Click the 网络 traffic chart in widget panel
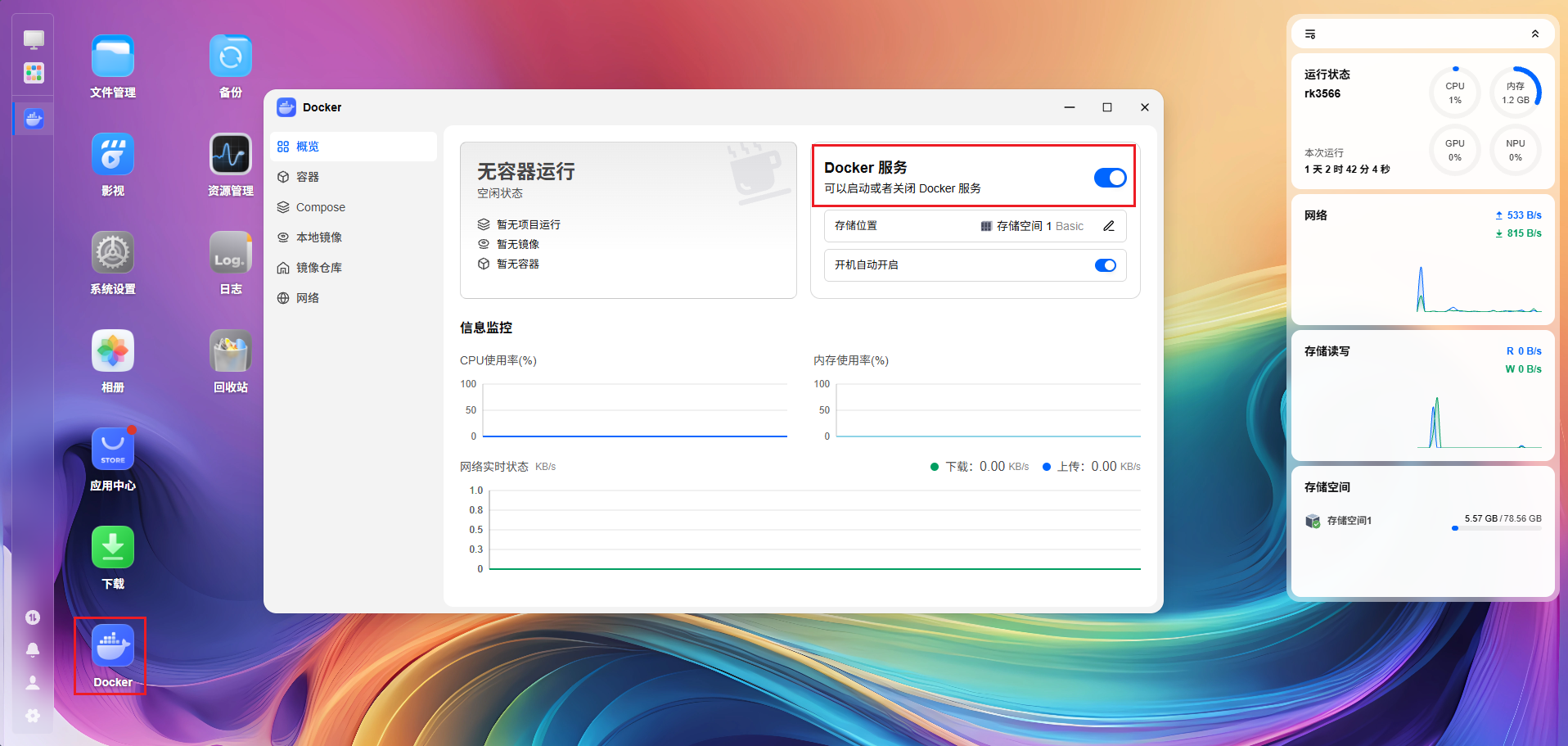The height and width of the screenshot is (746, 1568). (x=1479, y=288)
